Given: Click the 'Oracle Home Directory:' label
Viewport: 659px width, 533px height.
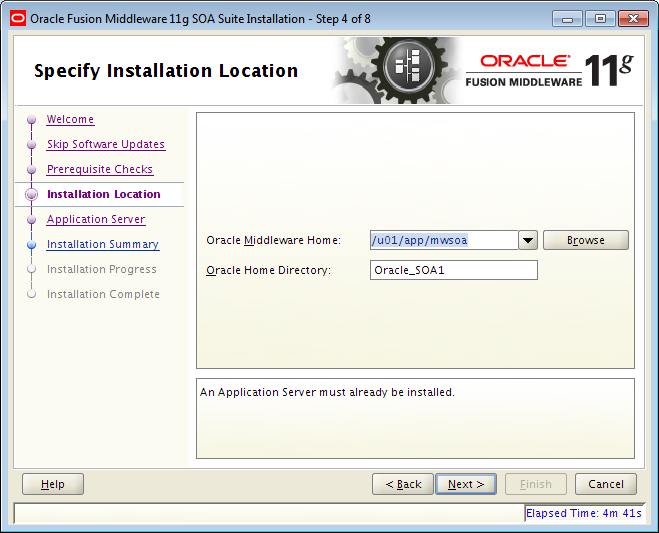Looking at the screenshot, I should (269, 270).
